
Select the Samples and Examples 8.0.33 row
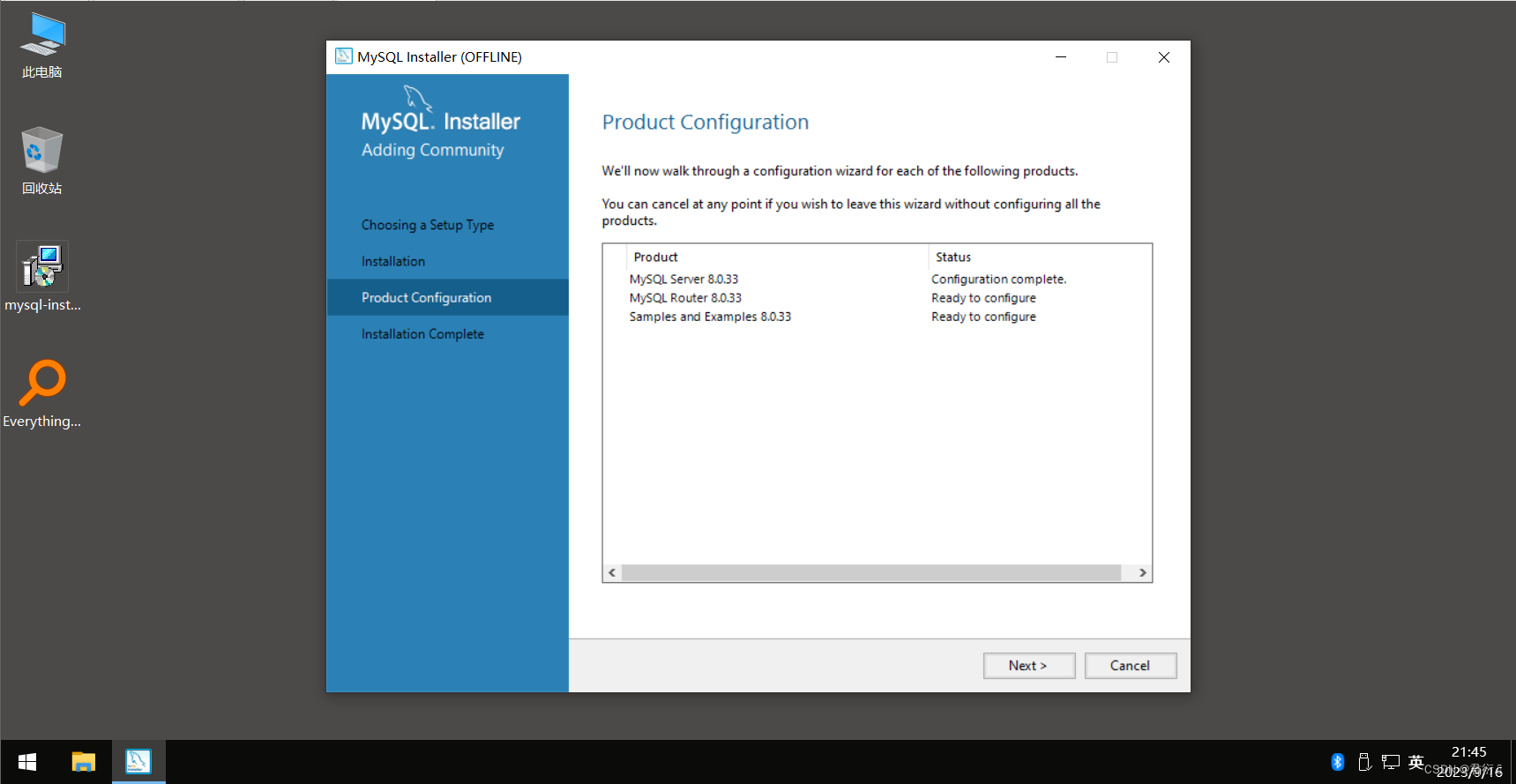[x=877, y=317]
